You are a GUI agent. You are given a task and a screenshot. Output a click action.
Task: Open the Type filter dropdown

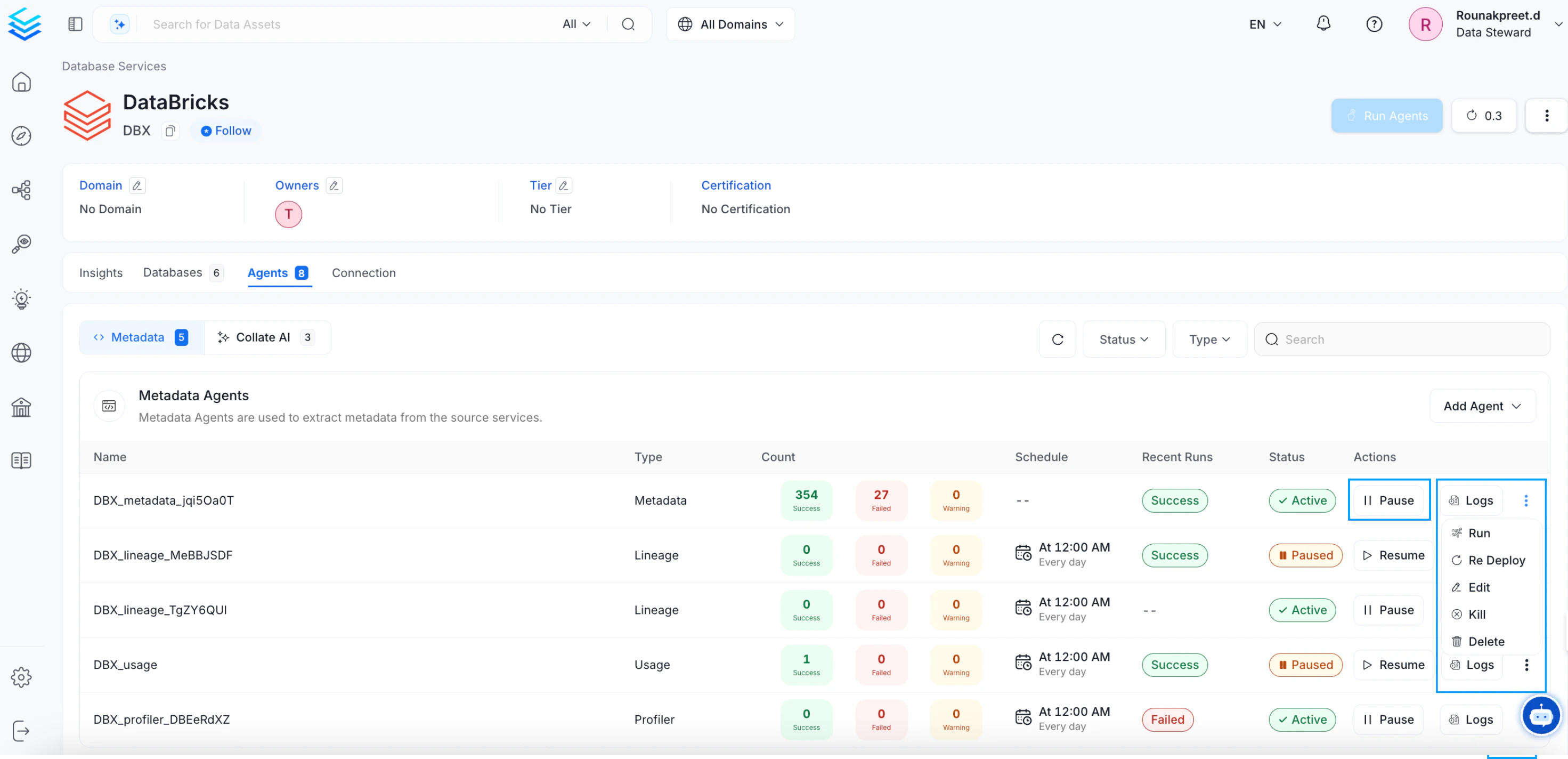[x=1209, y=340]
